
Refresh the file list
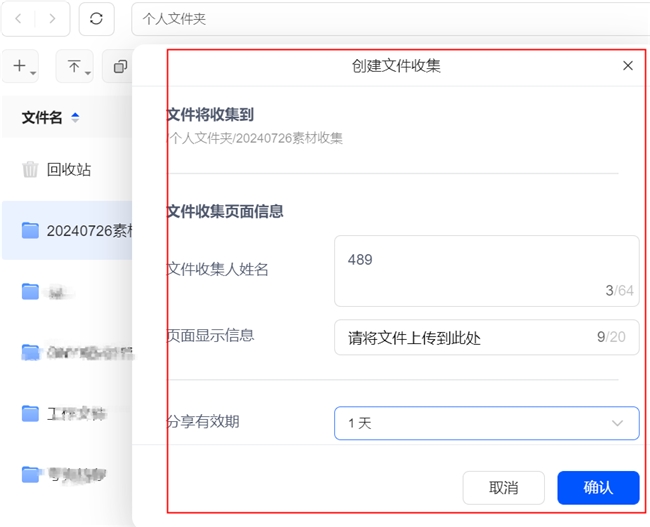96,19
